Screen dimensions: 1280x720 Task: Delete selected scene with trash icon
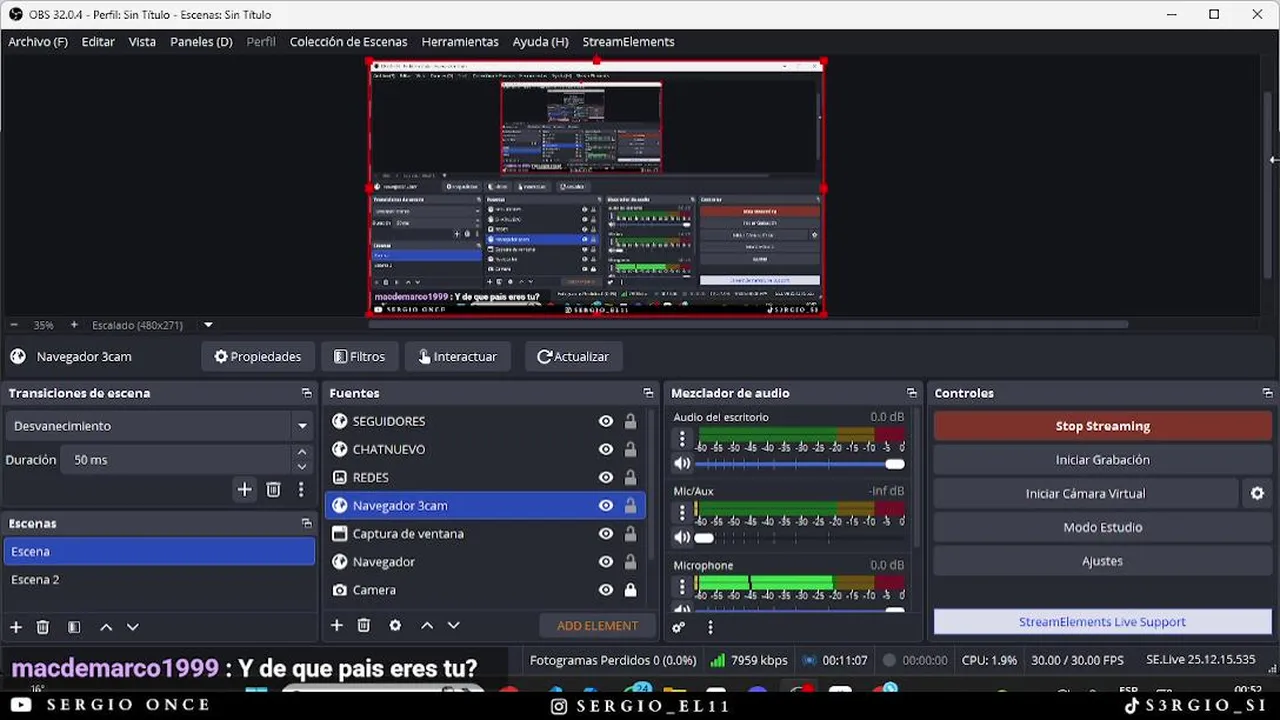43,627
